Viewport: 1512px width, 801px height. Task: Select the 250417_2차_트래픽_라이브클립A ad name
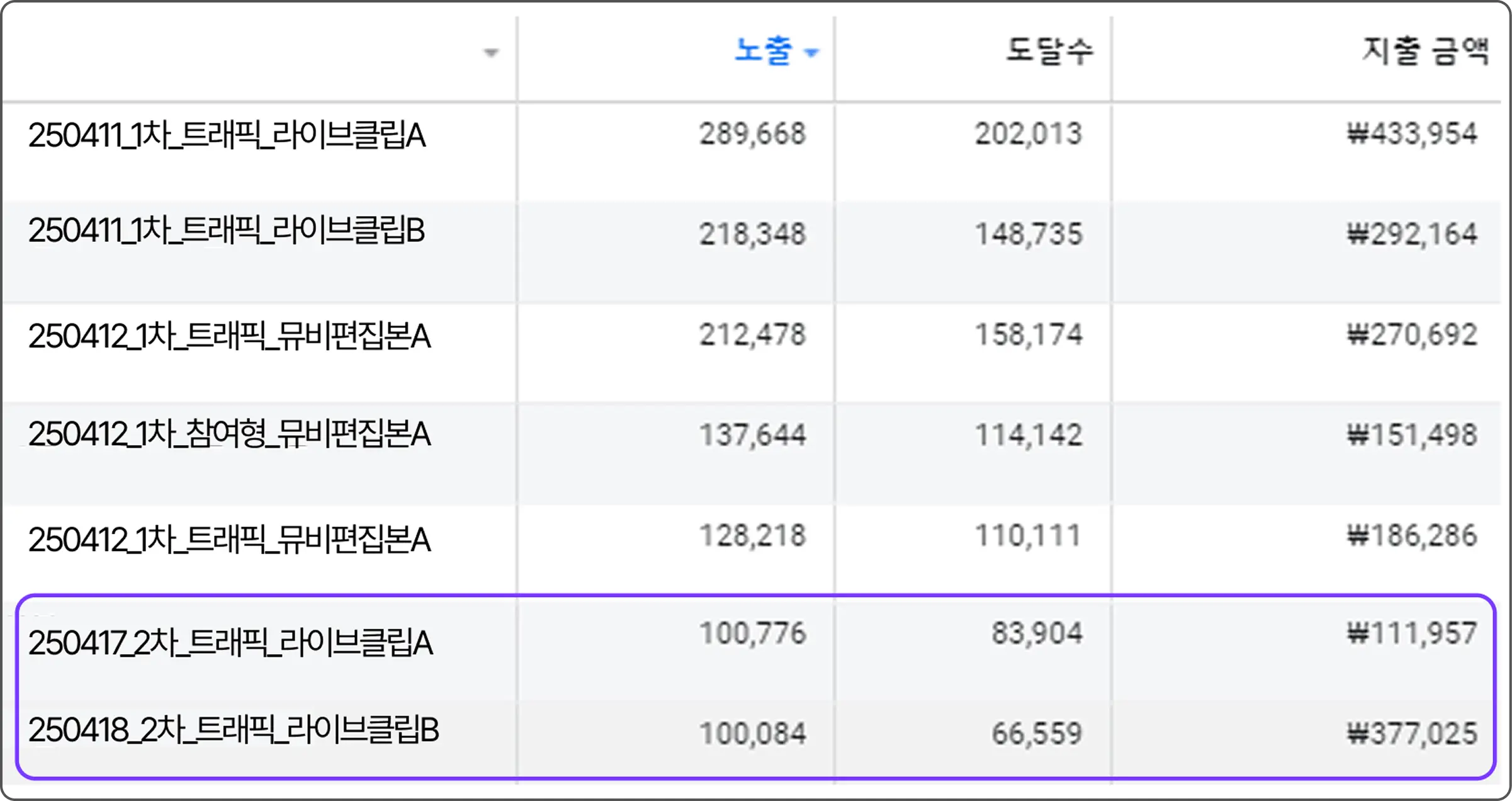tap(230, 643)
